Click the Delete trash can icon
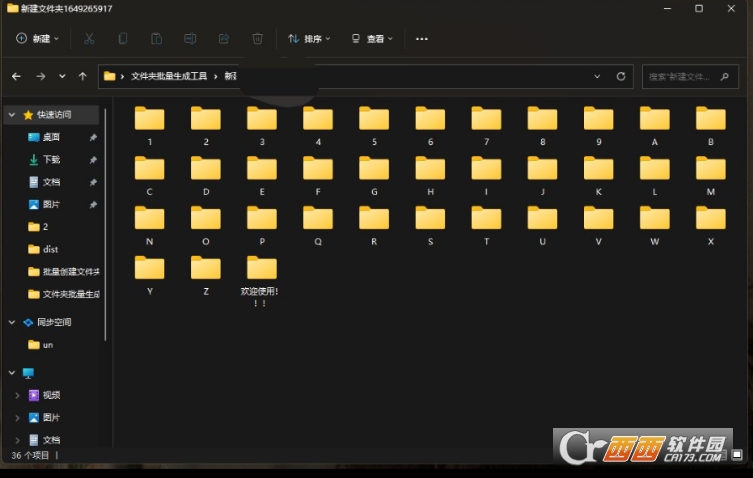Viewport: 753px width, 478px height. [257, 39]
